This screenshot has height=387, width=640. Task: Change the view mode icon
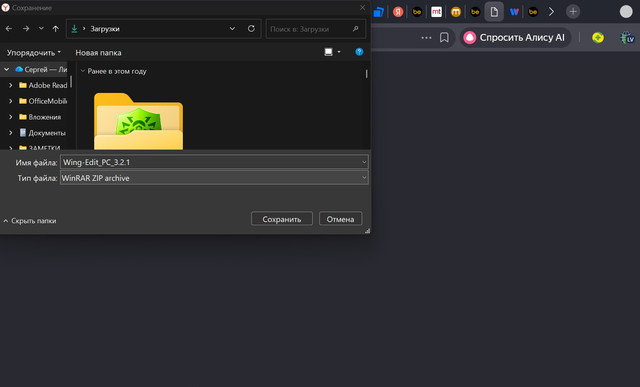click(328, 52)
